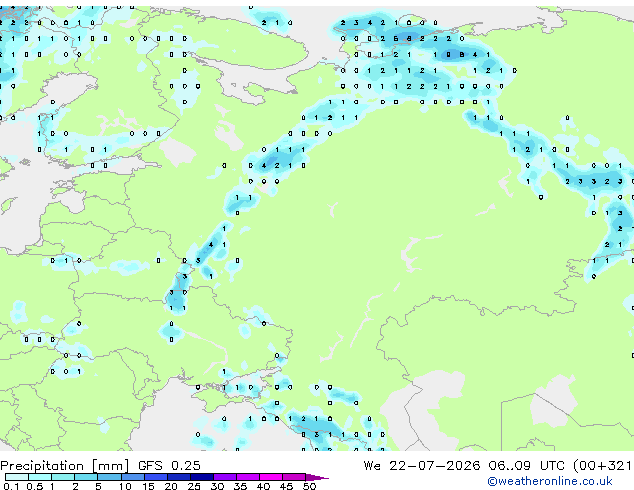Image resolution: width=634 pixels, height=490 pixels.
Task: Pick the legend swatch between 45 and 50
Action: click(x=294, y=477)
